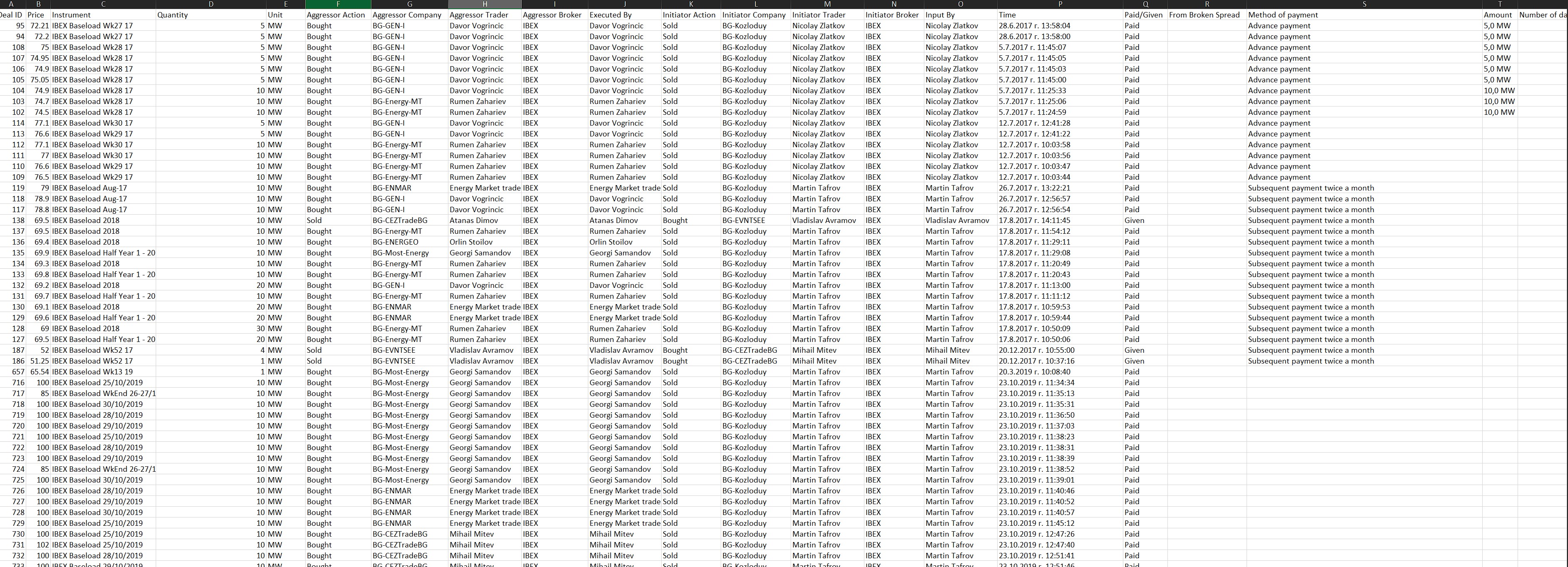This screenshot has height=567, width=1568.
Task: Click the 'Amount' header cell
Action: (x=1500, y=15)
